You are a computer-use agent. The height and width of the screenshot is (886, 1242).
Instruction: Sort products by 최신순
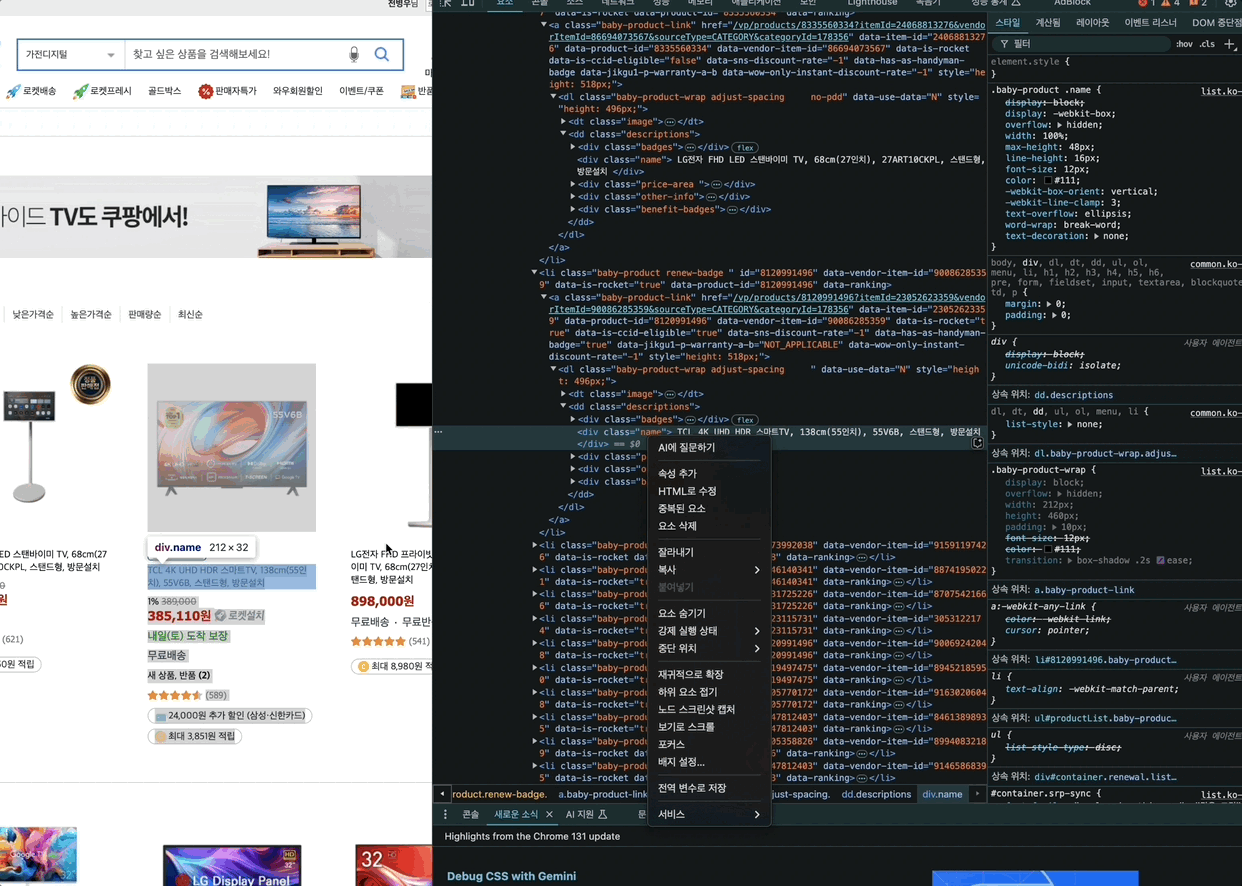[190, 314]
